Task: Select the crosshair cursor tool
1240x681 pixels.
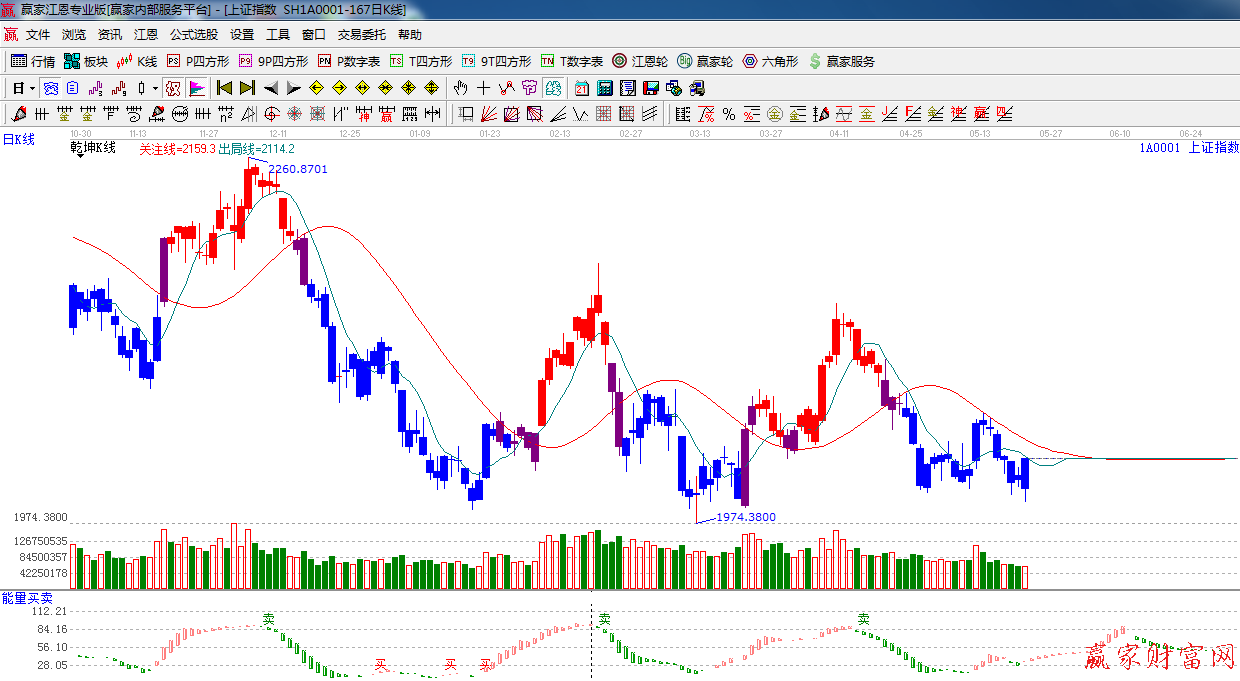Action: tap(484, 88)
